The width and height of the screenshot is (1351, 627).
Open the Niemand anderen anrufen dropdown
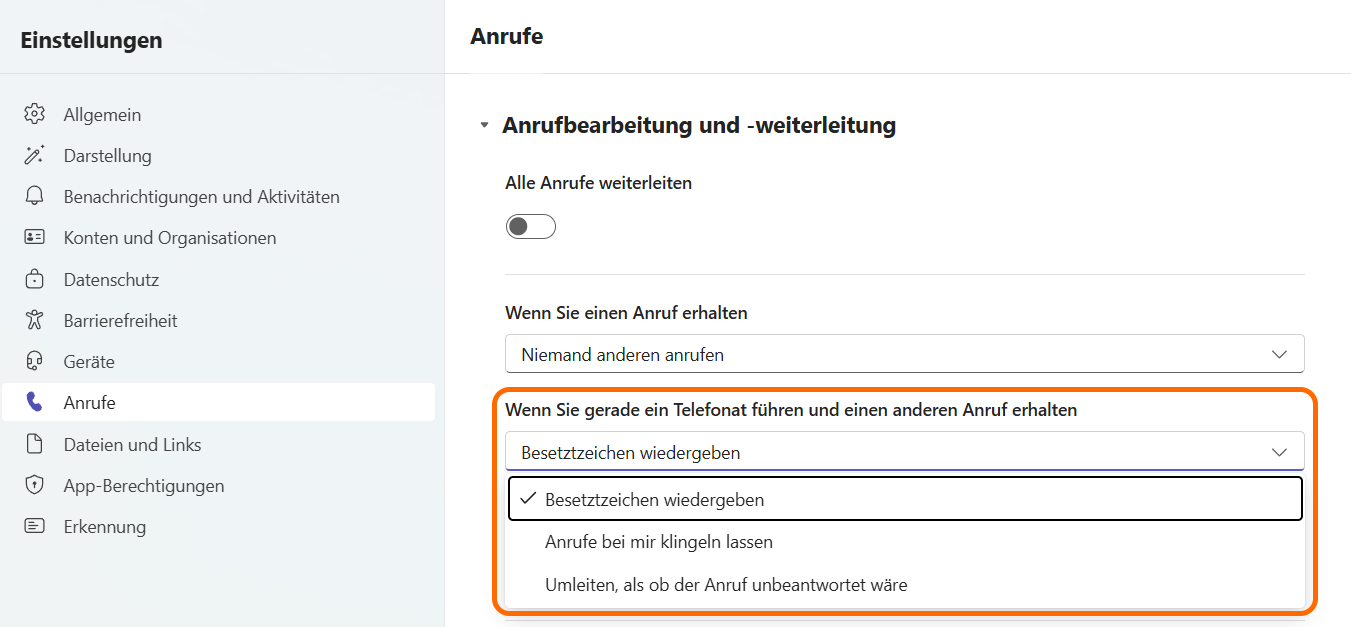click(x=904, y=354)
